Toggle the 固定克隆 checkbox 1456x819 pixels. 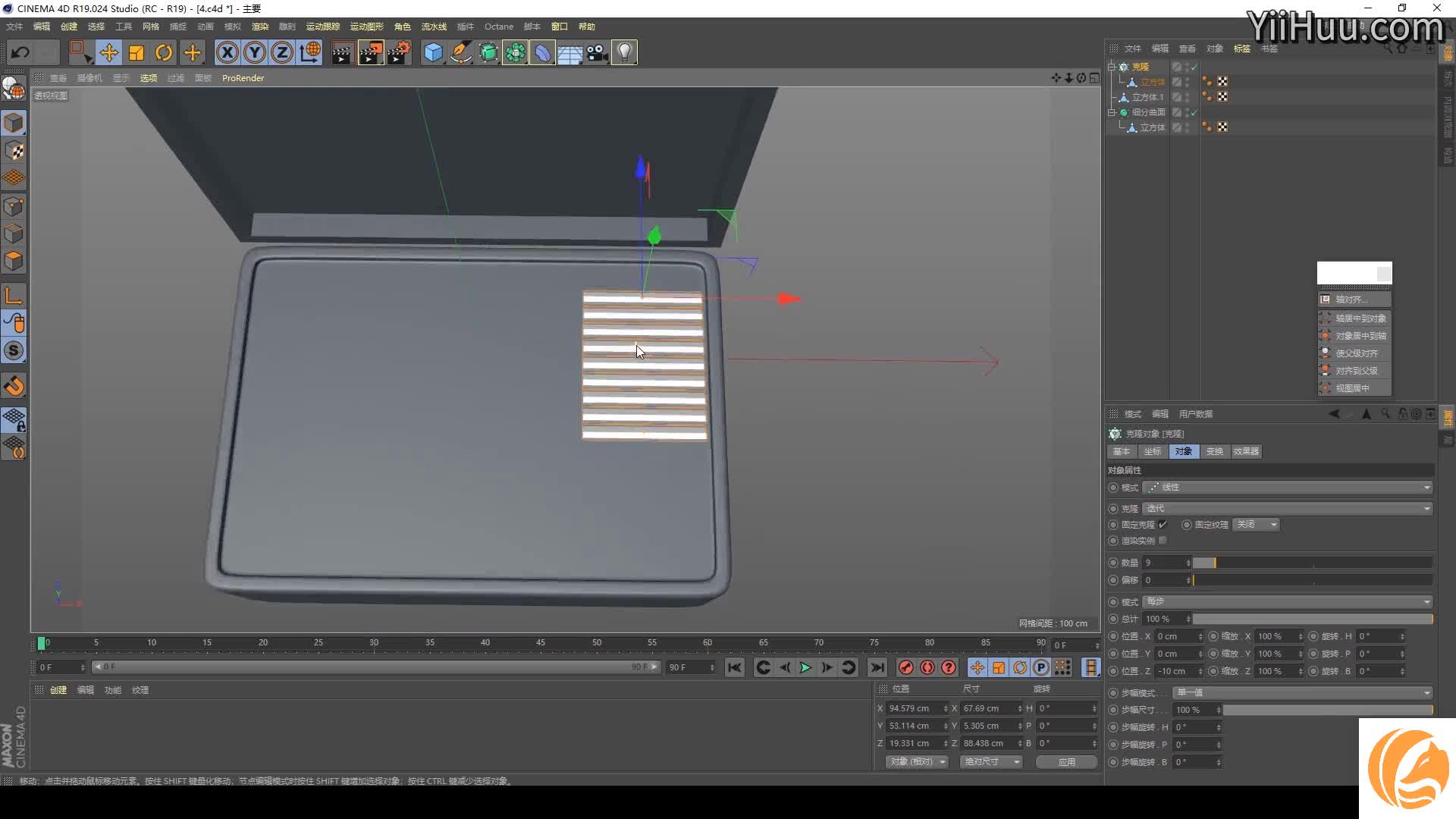[x=1163, y=525]
